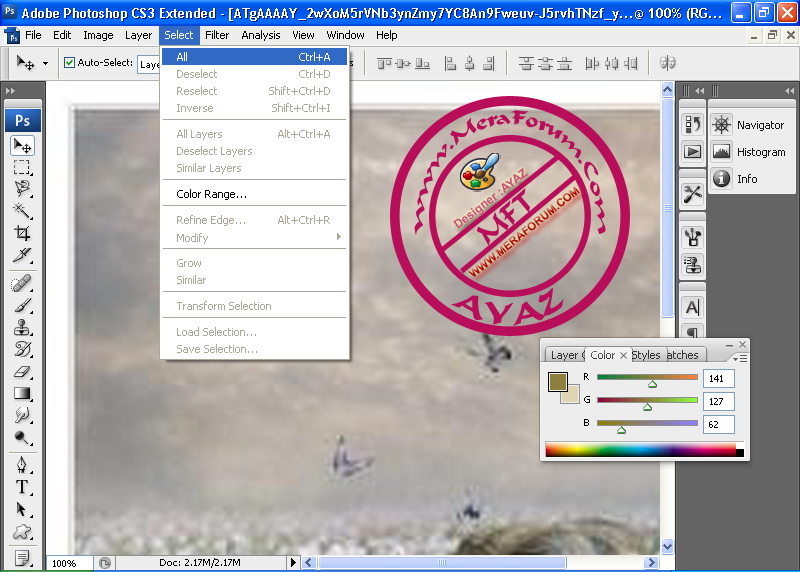Click All in the Select menu
Screen dimensions: 800x572
click(x=182, y=57)
